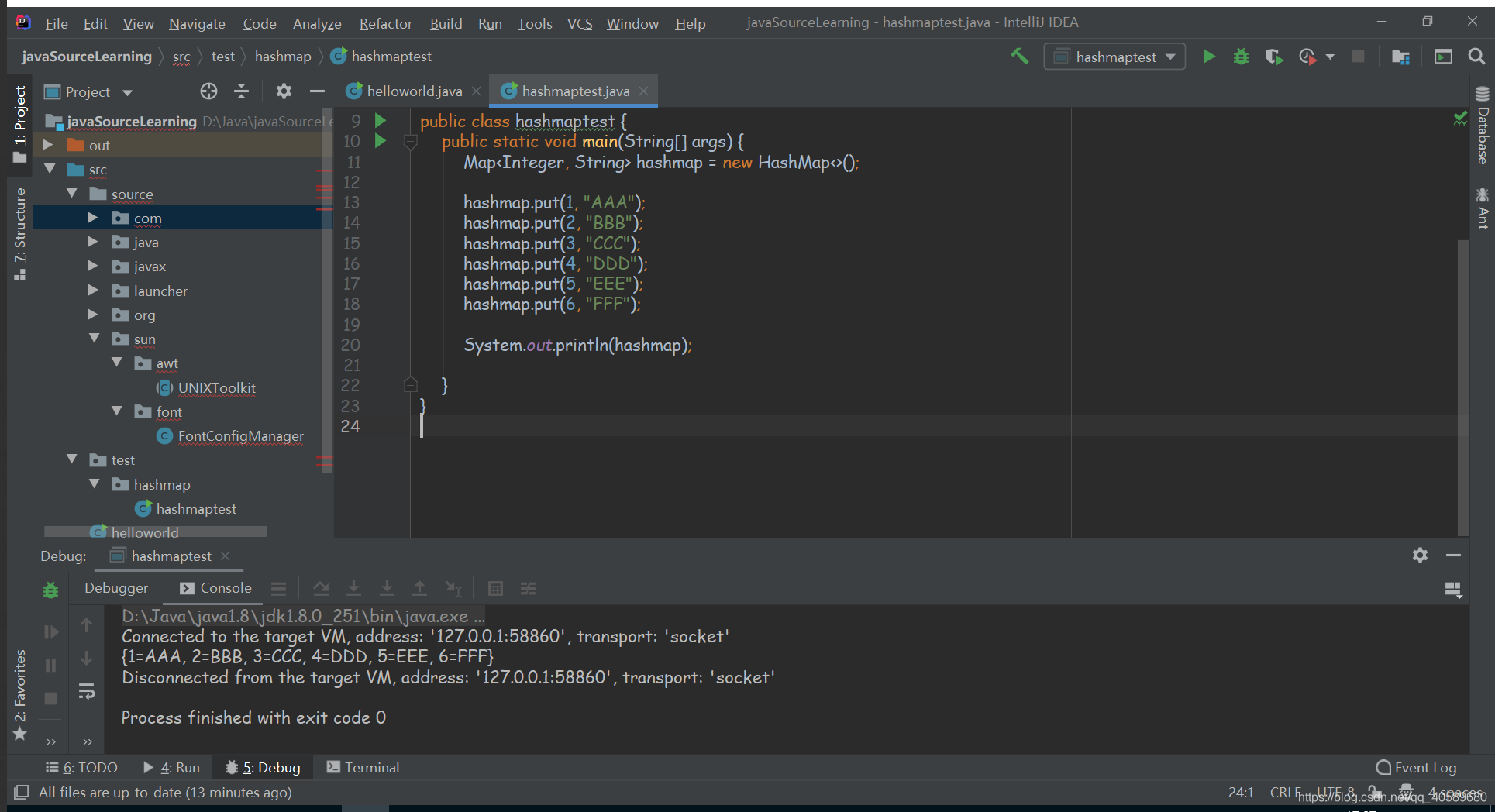Select the Console tab
This screenshot has width=1495, height=812.
[215, 588]
